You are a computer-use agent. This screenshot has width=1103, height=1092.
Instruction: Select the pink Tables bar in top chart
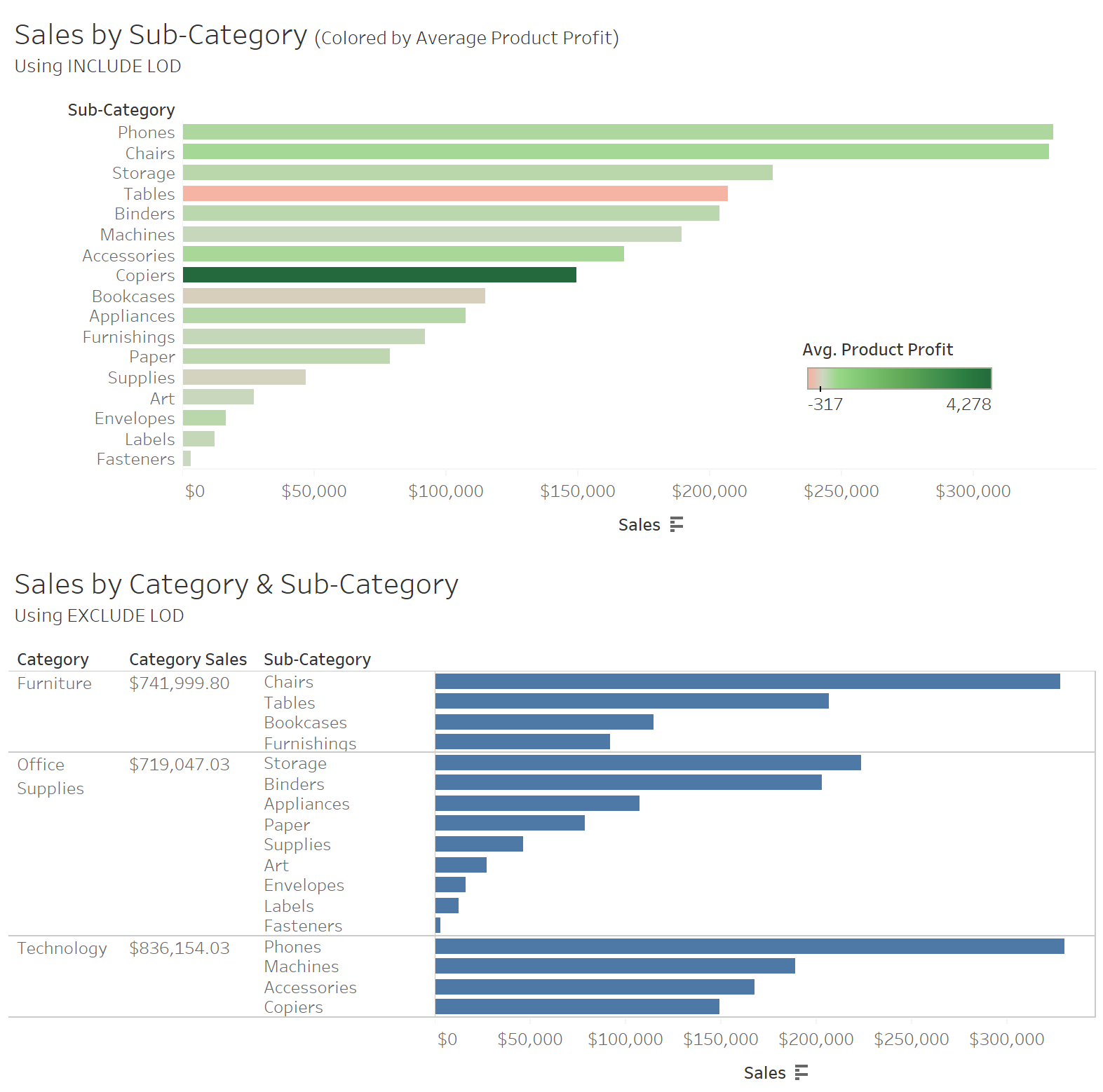coord(455,193)
